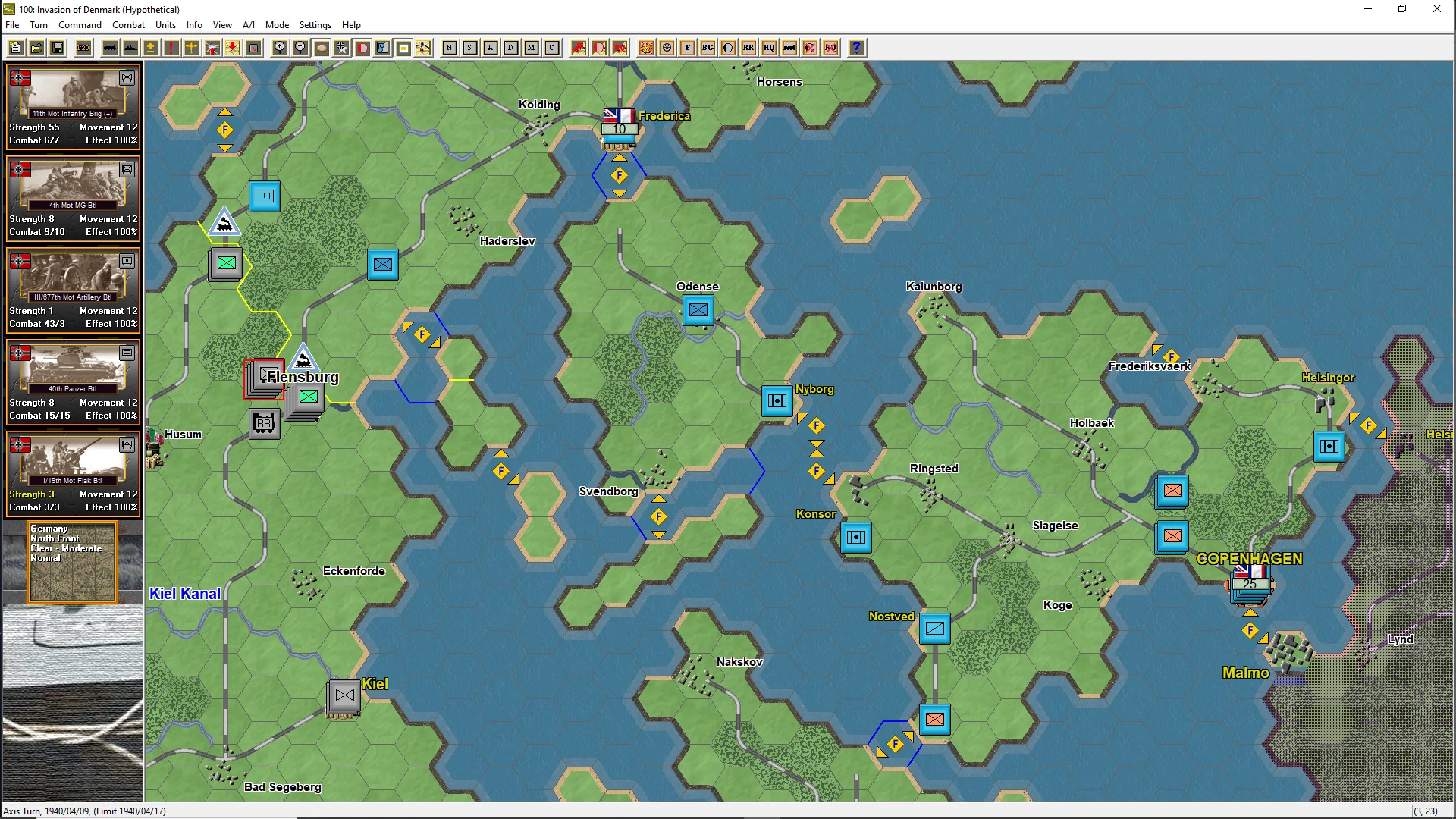Click the cross-and-star toolbar icon
This screenshot has height=819, width=1456.
tap(342, 48)
